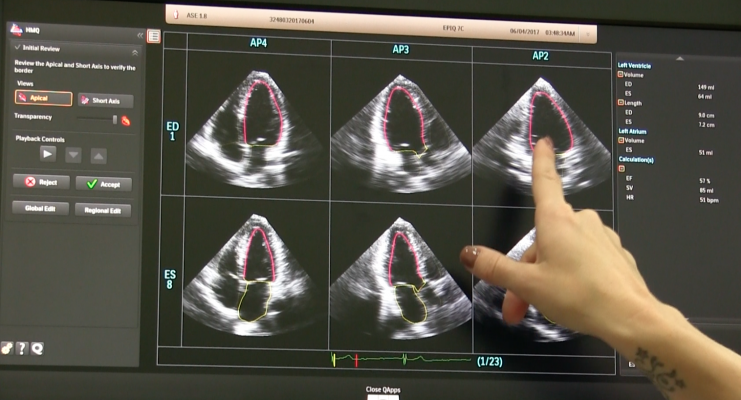Collapse the Left Ventricle Volume group

tap(620, 75)
